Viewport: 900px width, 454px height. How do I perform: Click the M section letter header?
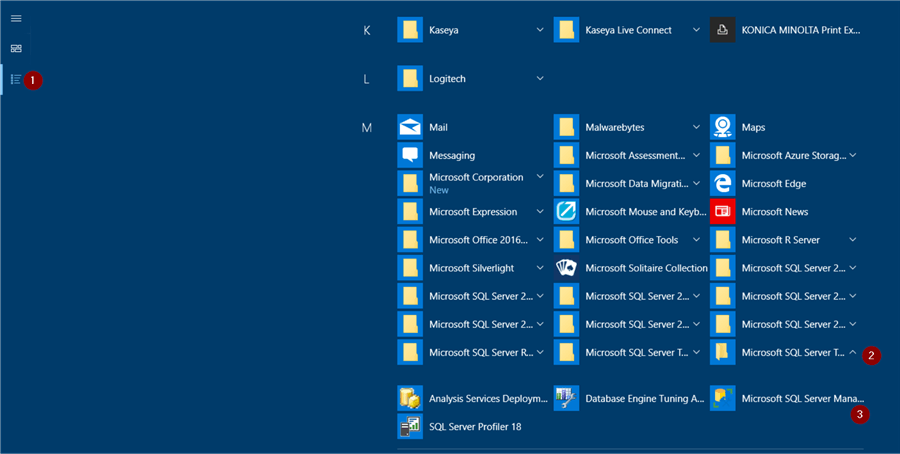367,127
